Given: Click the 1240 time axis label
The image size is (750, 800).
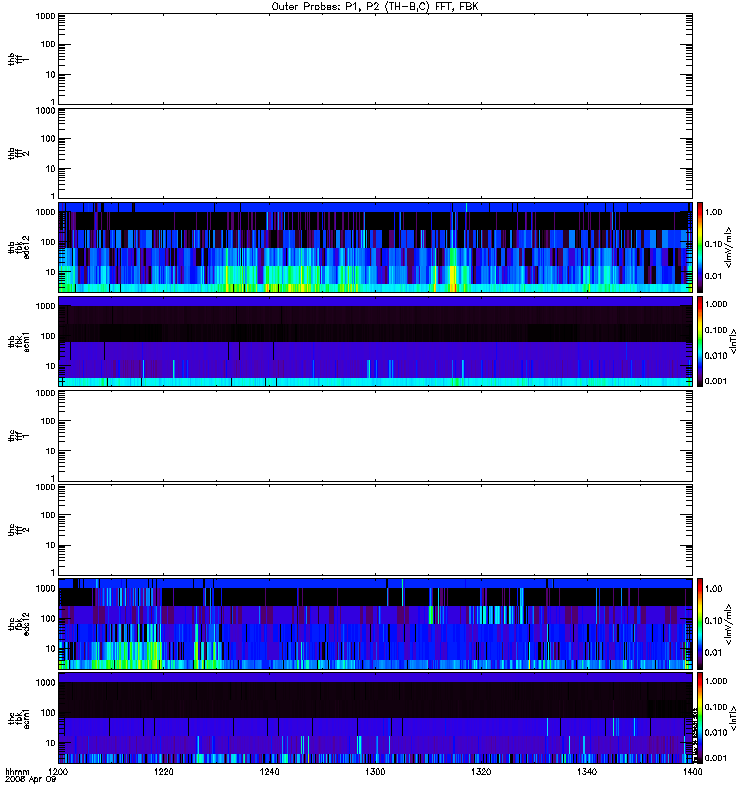Looking at the screenshot, I should 269,771.
